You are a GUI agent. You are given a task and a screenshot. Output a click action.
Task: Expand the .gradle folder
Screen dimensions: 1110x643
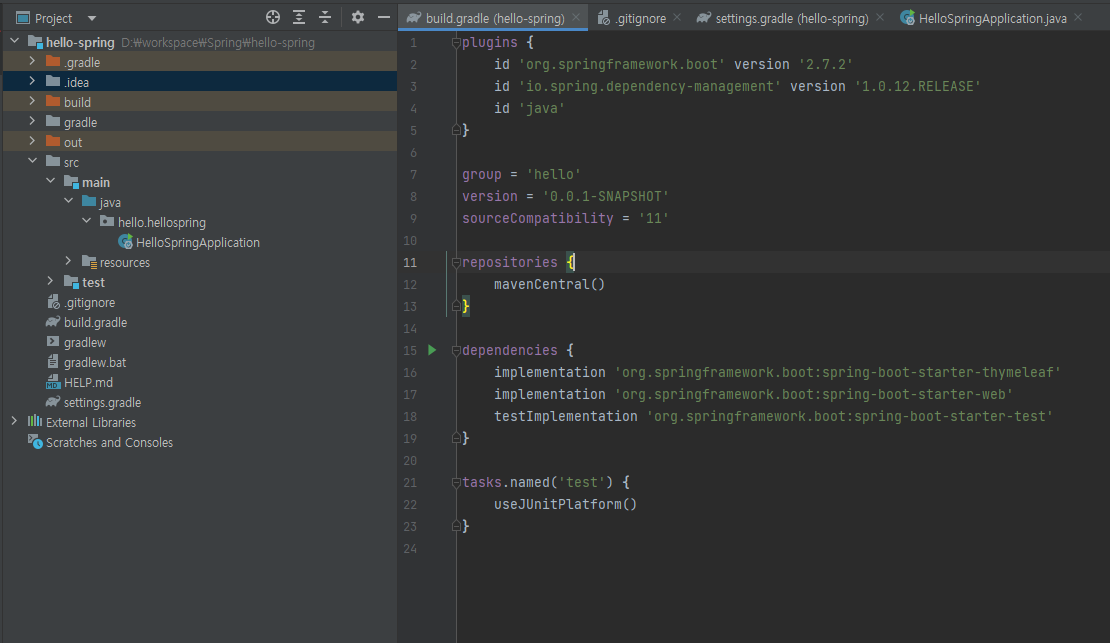pyautogui.click(x=32, y=61)
